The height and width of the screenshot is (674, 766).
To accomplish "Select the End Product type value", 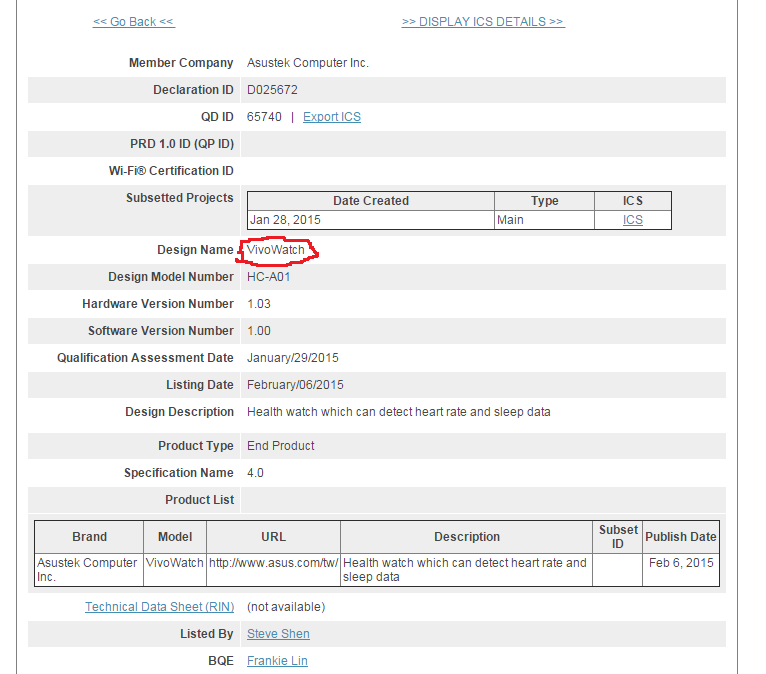I will (281, 446).
